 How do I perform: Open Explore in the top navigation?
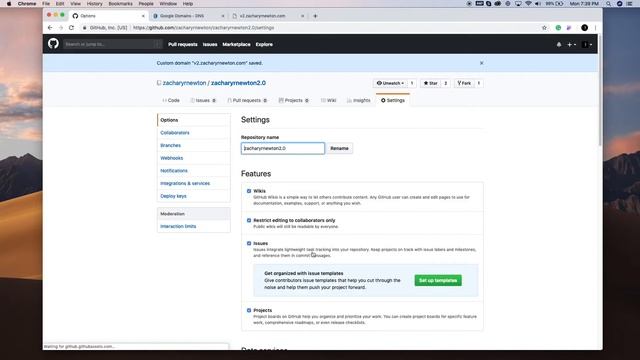[264, 44]
